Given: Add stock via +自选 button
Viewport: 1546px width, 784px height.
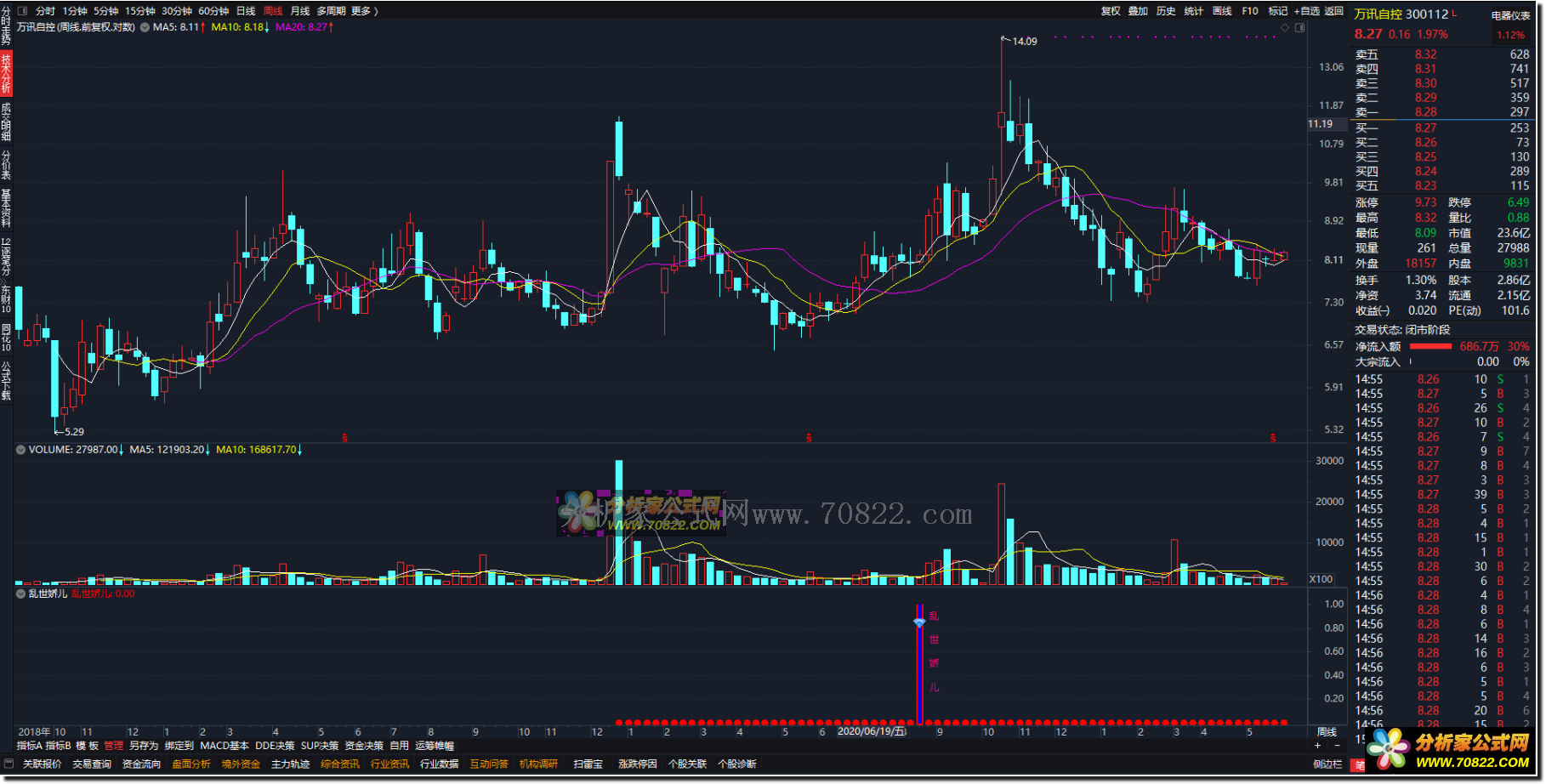Looking at the screenshot, I should tap(1307, 11).
